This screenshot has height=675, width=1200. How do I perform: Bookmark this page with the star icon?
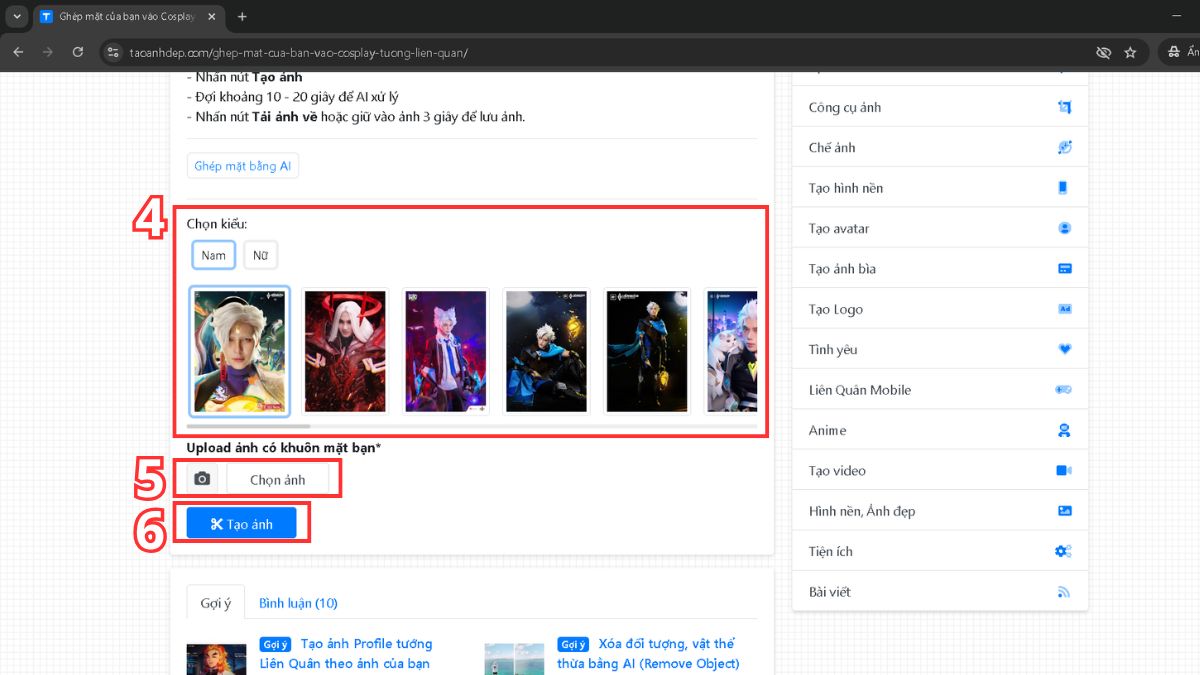pos(1130,52)
